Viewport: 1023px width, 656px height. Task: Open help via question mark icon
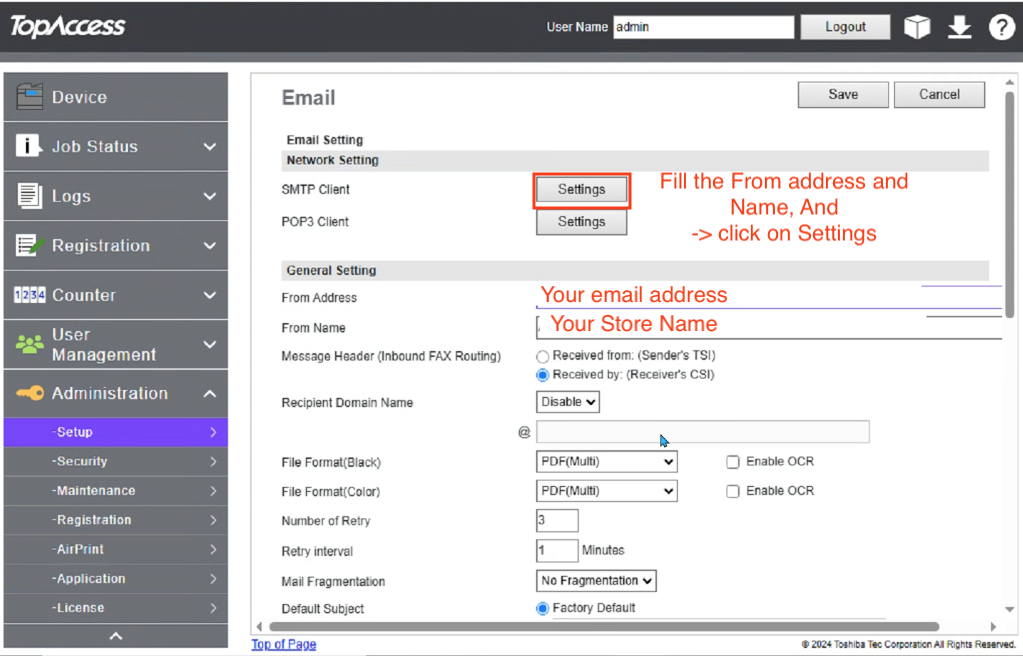tap(1002, 27)
